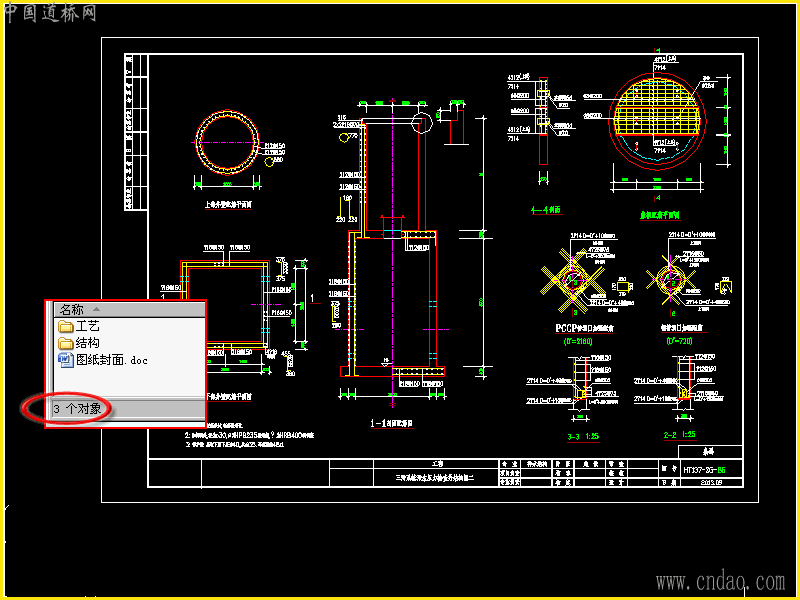Click the www.cndao.com watermark link
Viewport: 800px width, 600px height.
pyautogui.click(x=720, y=582)
